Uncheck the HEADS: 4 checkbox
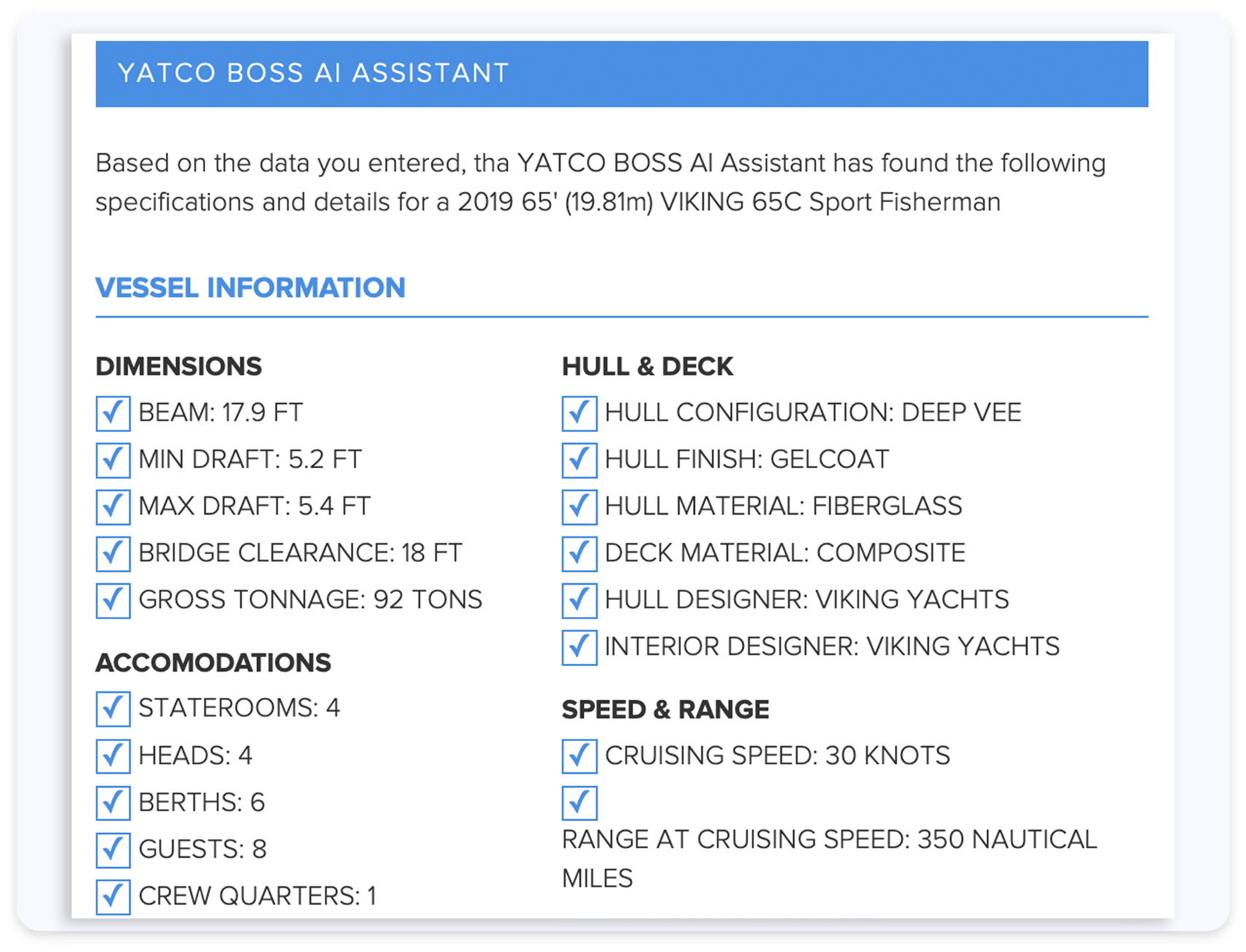 point(113,756)
